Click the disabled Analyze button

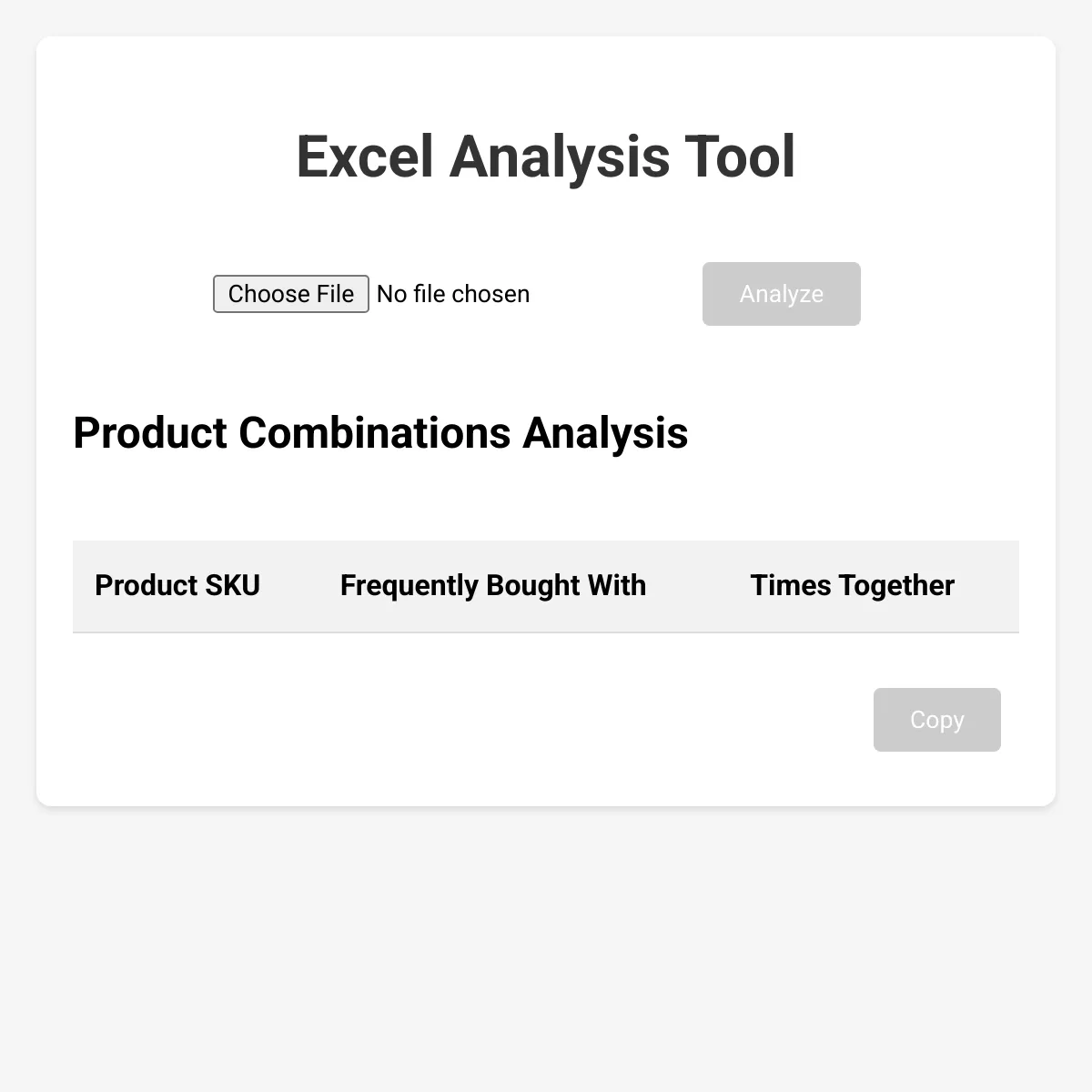pyautogui.click(x=782, y=294)
